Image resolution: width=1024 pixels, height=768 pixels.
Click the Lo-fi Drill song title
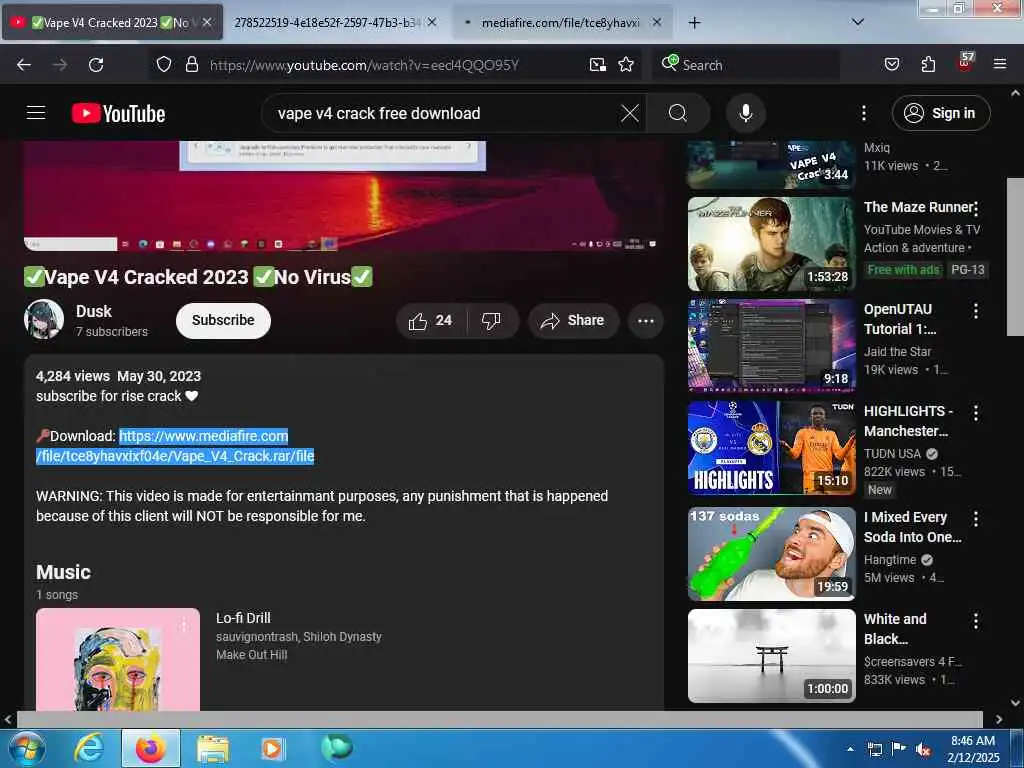click(243, 618)
